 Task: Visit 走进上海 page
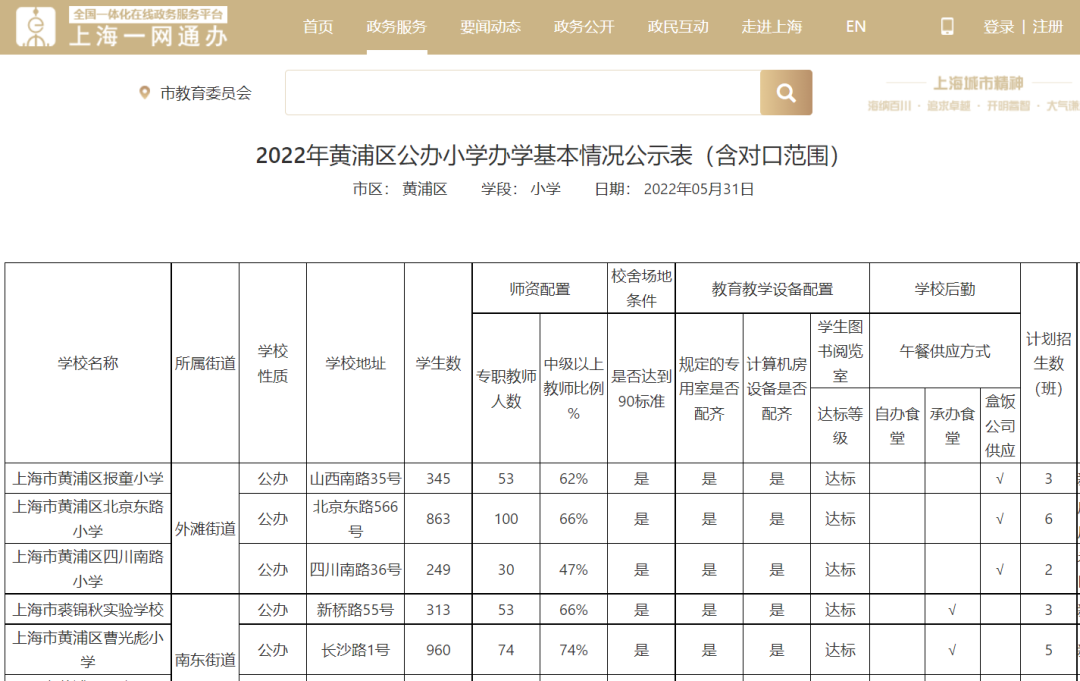pos(771,27)
